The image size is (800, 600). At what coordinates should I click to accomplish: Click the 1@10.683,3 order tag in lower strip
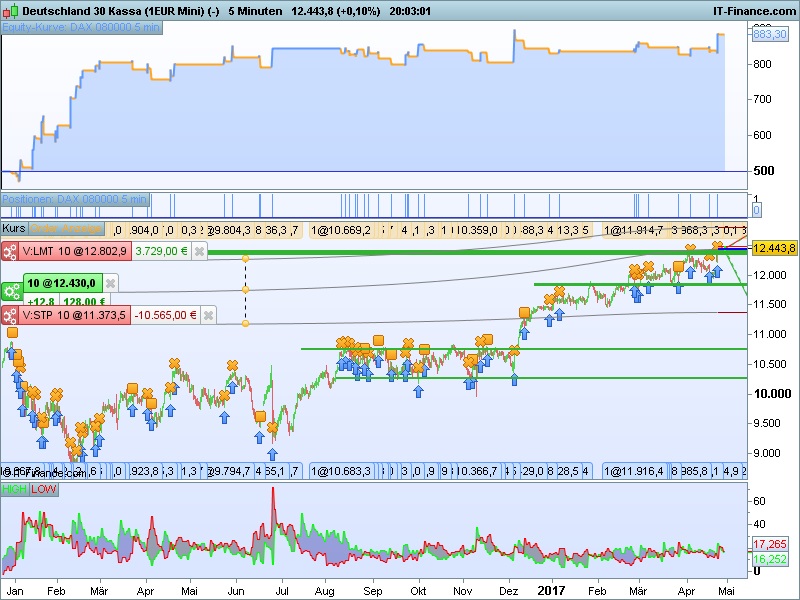tap(341, 471)
